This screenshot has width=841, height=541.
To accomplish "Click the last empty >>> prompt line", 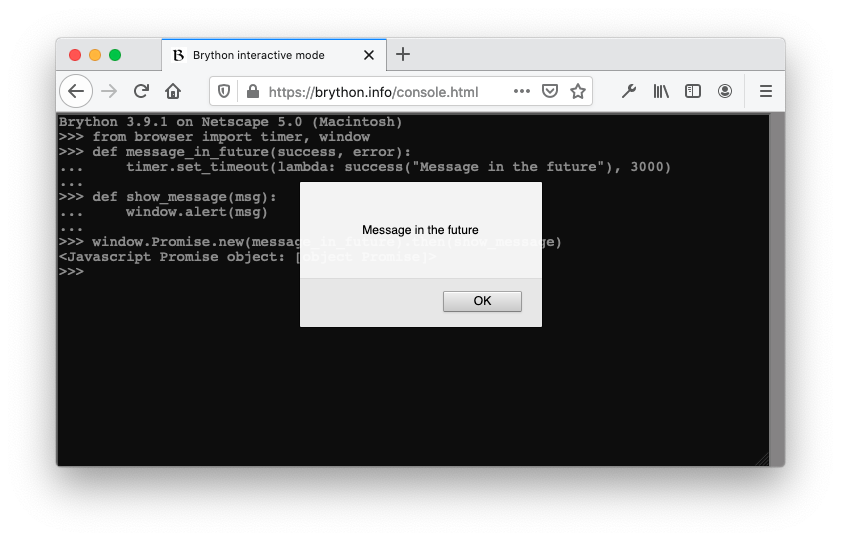I will 71,272.
